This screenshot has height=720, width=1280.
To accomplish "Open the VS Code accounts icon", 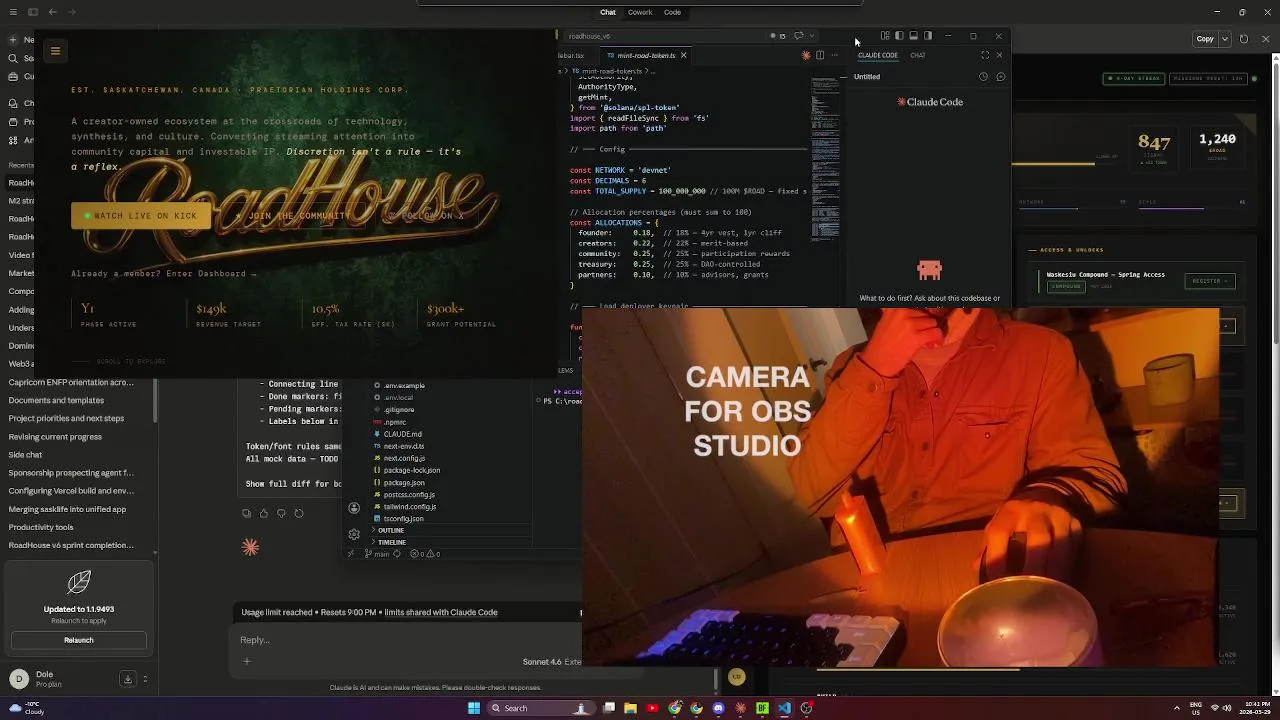I will tap(354, 508).
